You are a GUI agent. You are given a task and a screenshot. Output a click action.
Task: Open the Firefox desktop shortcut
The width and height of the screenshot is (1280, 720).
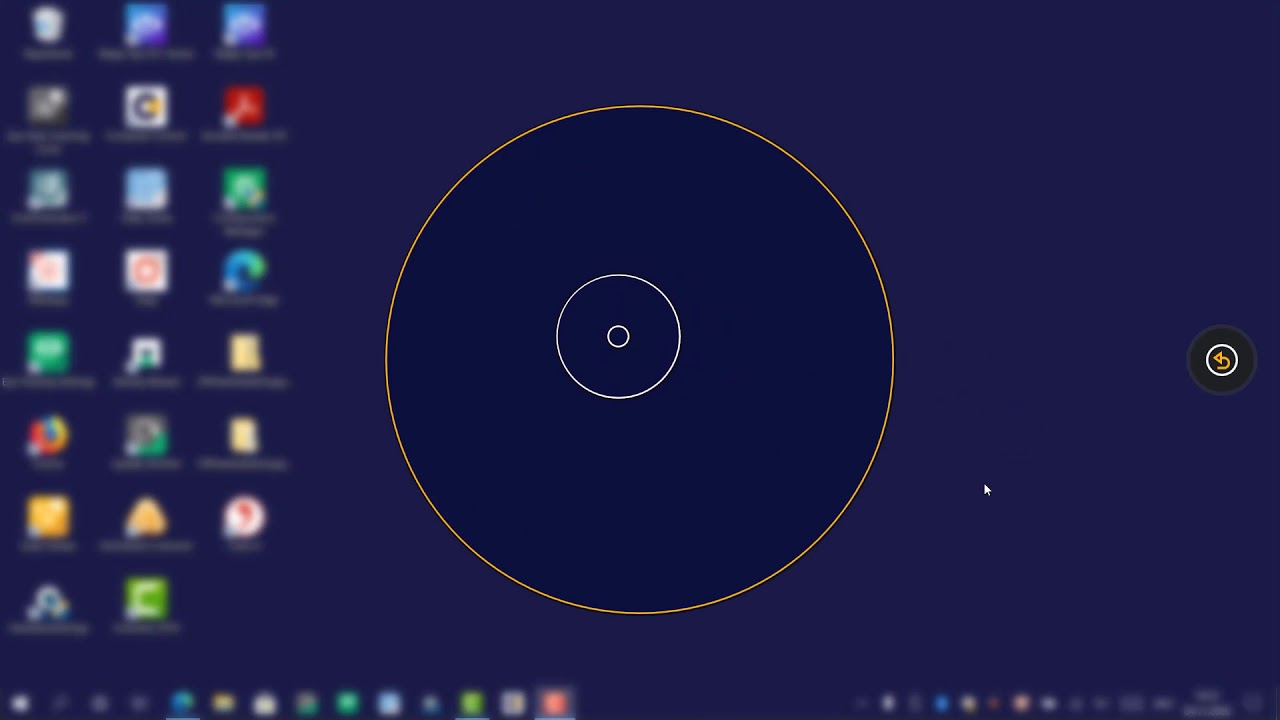[48, 435]
